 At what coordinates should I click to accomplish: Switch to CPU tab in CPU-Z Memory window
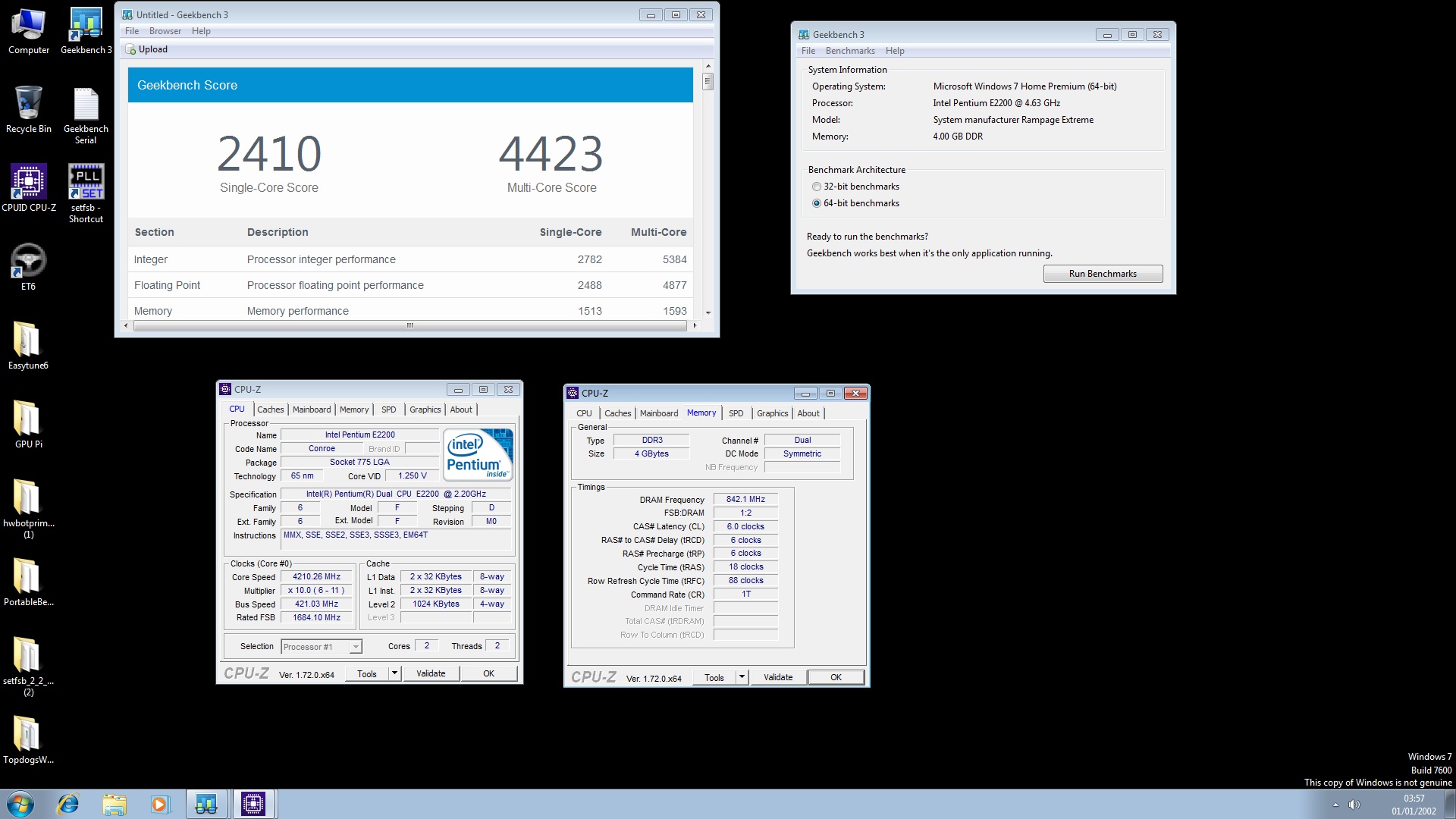tap(584, 413)
